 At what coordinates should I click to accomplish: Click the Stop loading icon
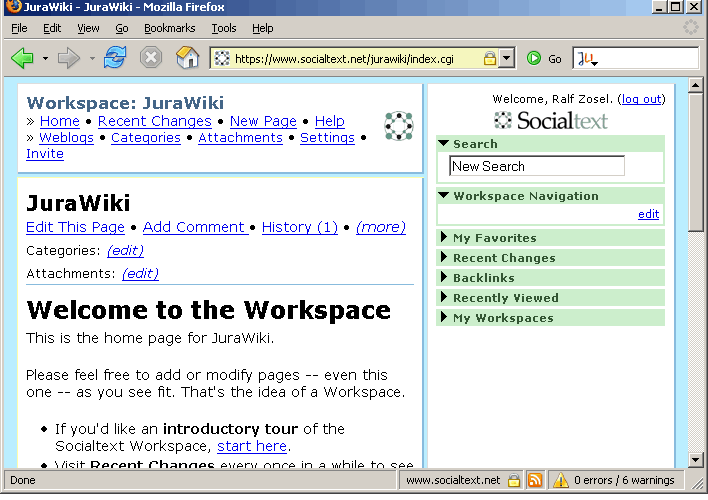[x=150, y=58]
